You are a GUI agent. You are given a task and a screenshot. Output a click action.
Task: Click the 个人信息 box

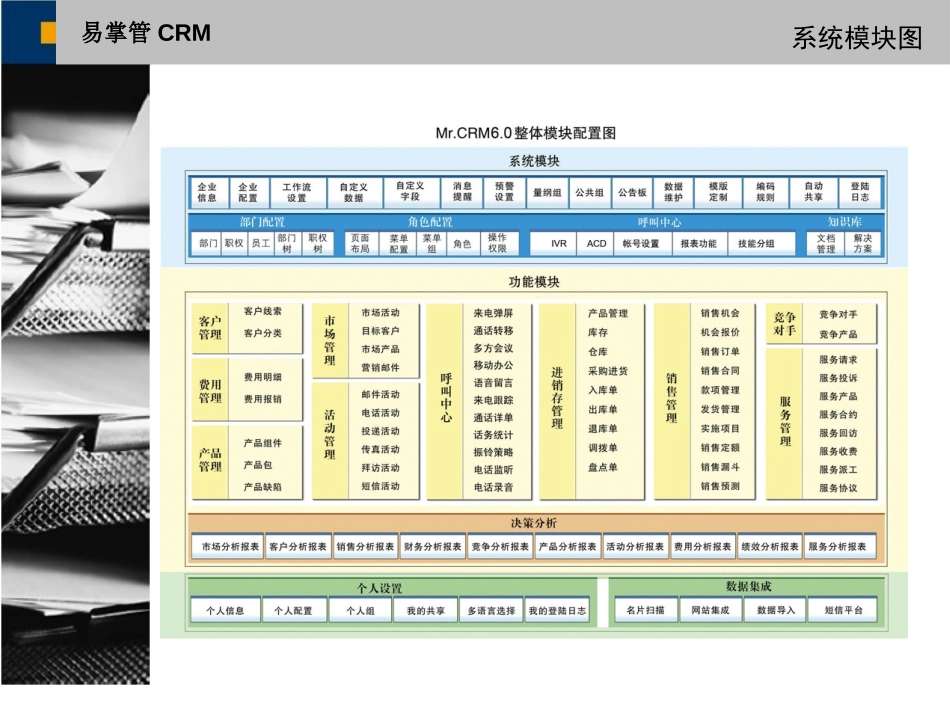(225, 611)
